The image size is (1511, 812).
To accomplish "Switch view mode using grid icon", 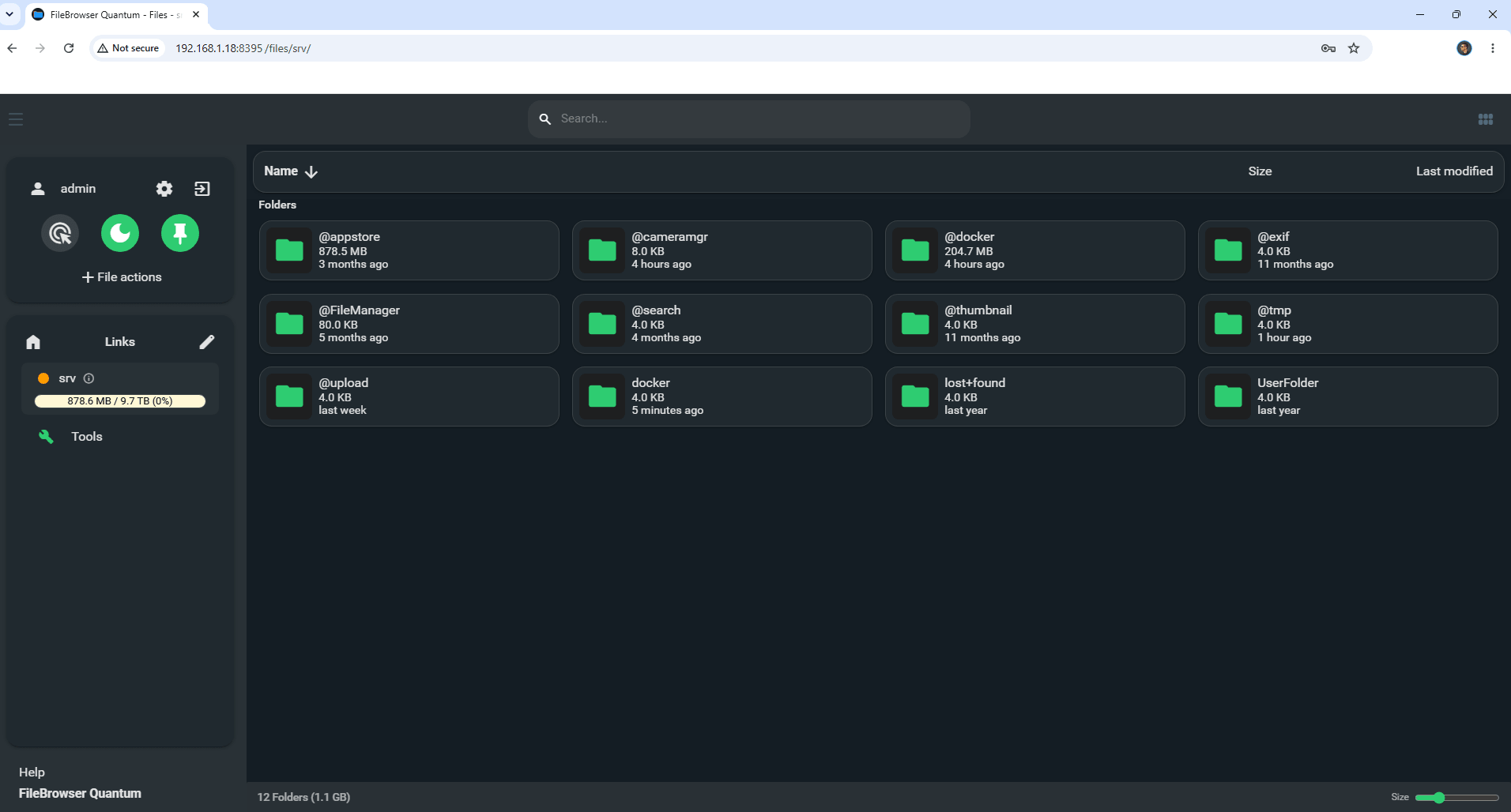I will pos(1486,119).
